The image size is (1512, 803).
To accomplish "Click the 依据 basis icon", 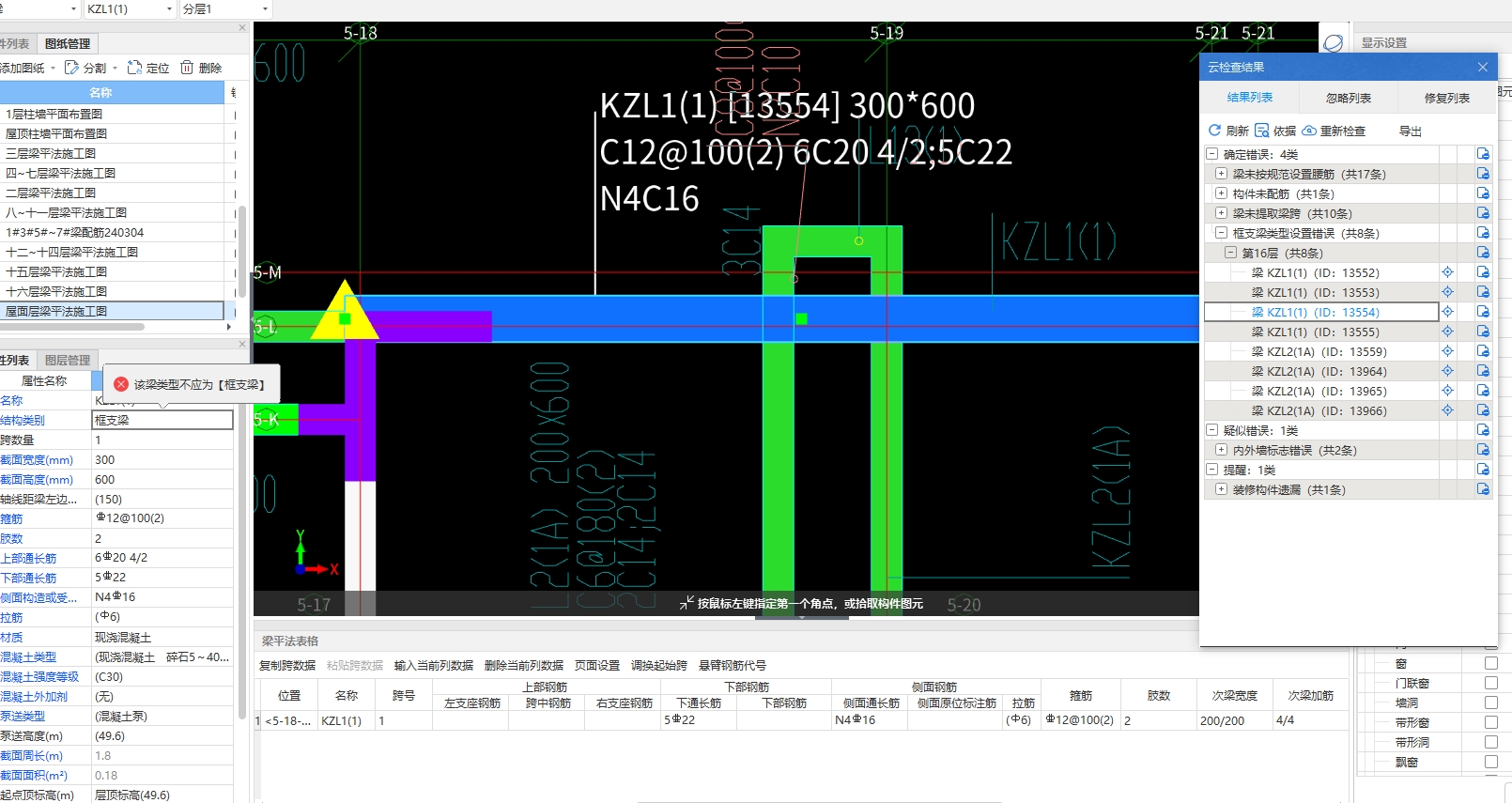I will [x=1262, y=131].
